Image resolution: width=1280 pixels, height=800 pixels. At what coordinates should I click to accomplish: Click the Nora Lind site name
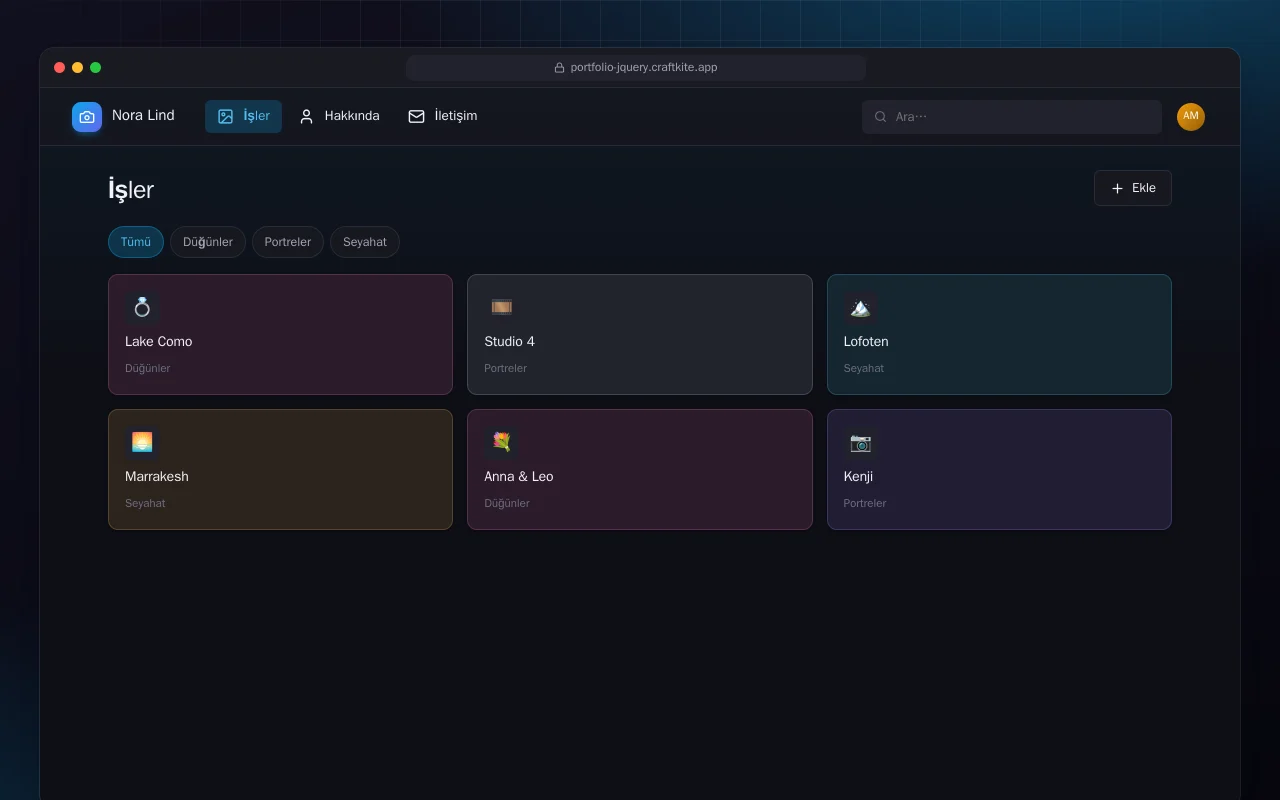(143, 115)
